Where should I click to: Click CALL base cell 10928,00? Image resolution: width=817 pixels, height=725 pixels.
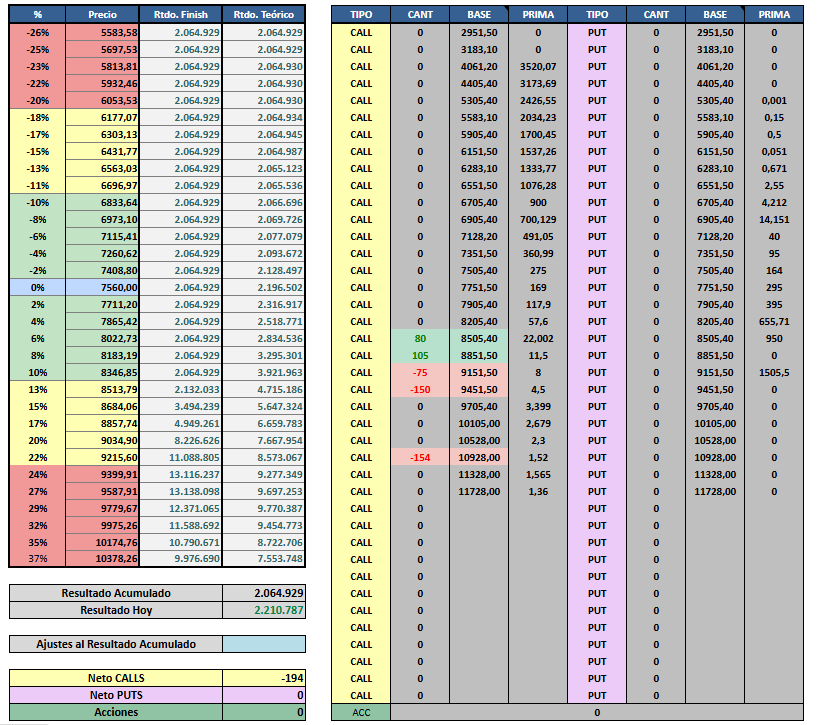pyautogui.click(x=479, y=458)
